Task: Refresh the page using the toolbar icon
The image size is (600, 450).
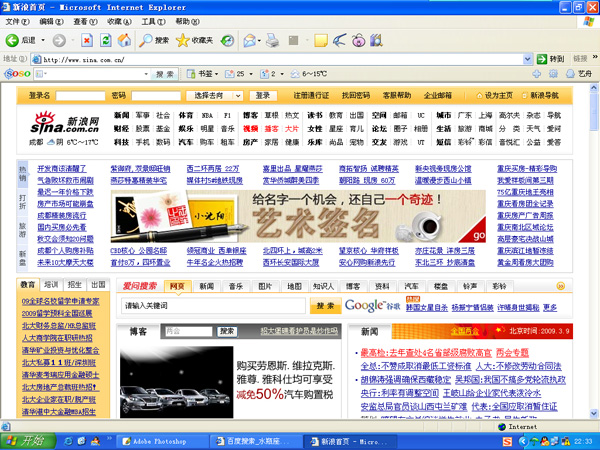Action: coord(104,40)
